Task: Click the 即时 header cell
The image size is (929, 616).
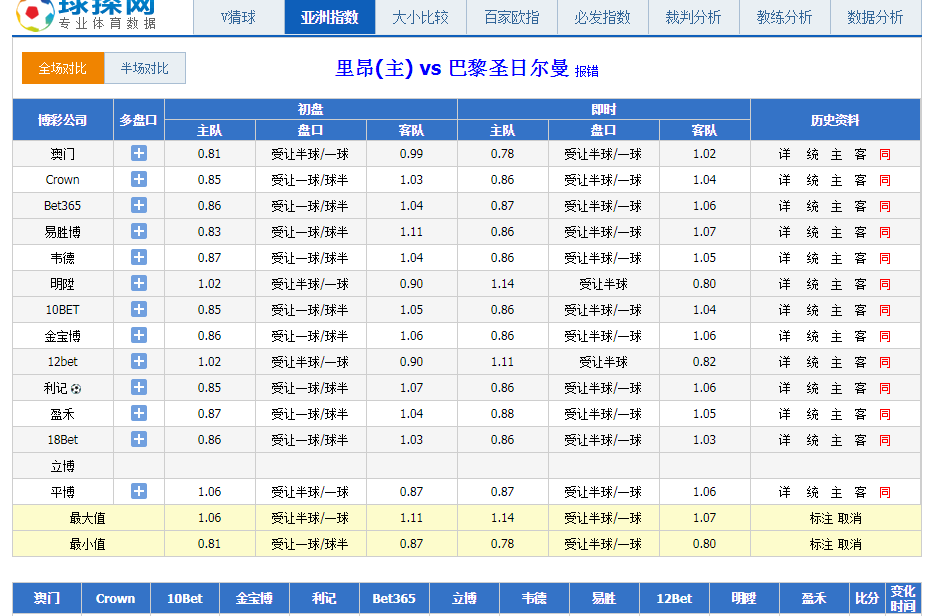Action: pos(604,109)
